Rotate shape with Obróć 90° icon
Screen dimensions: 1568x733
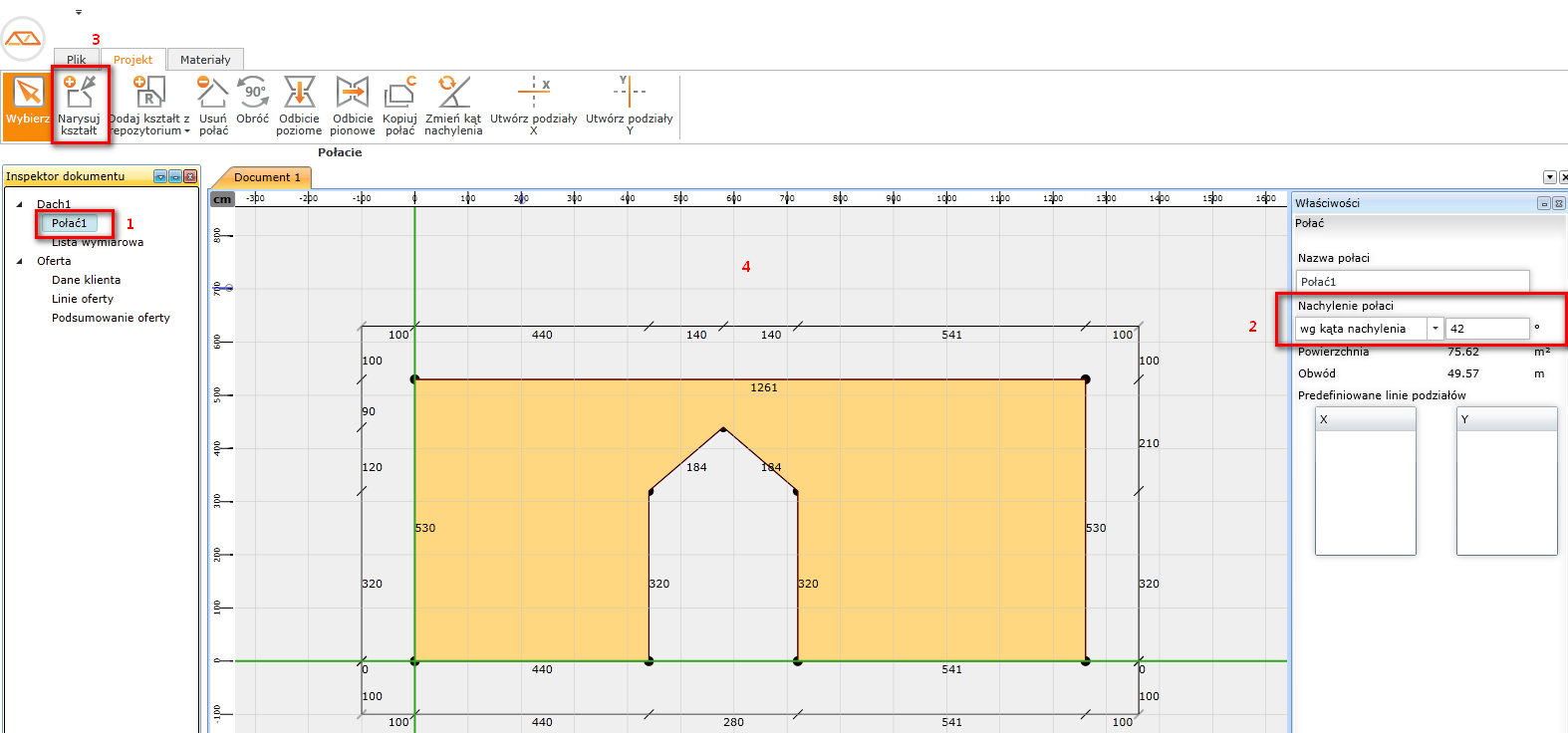[x=253, y=101]
